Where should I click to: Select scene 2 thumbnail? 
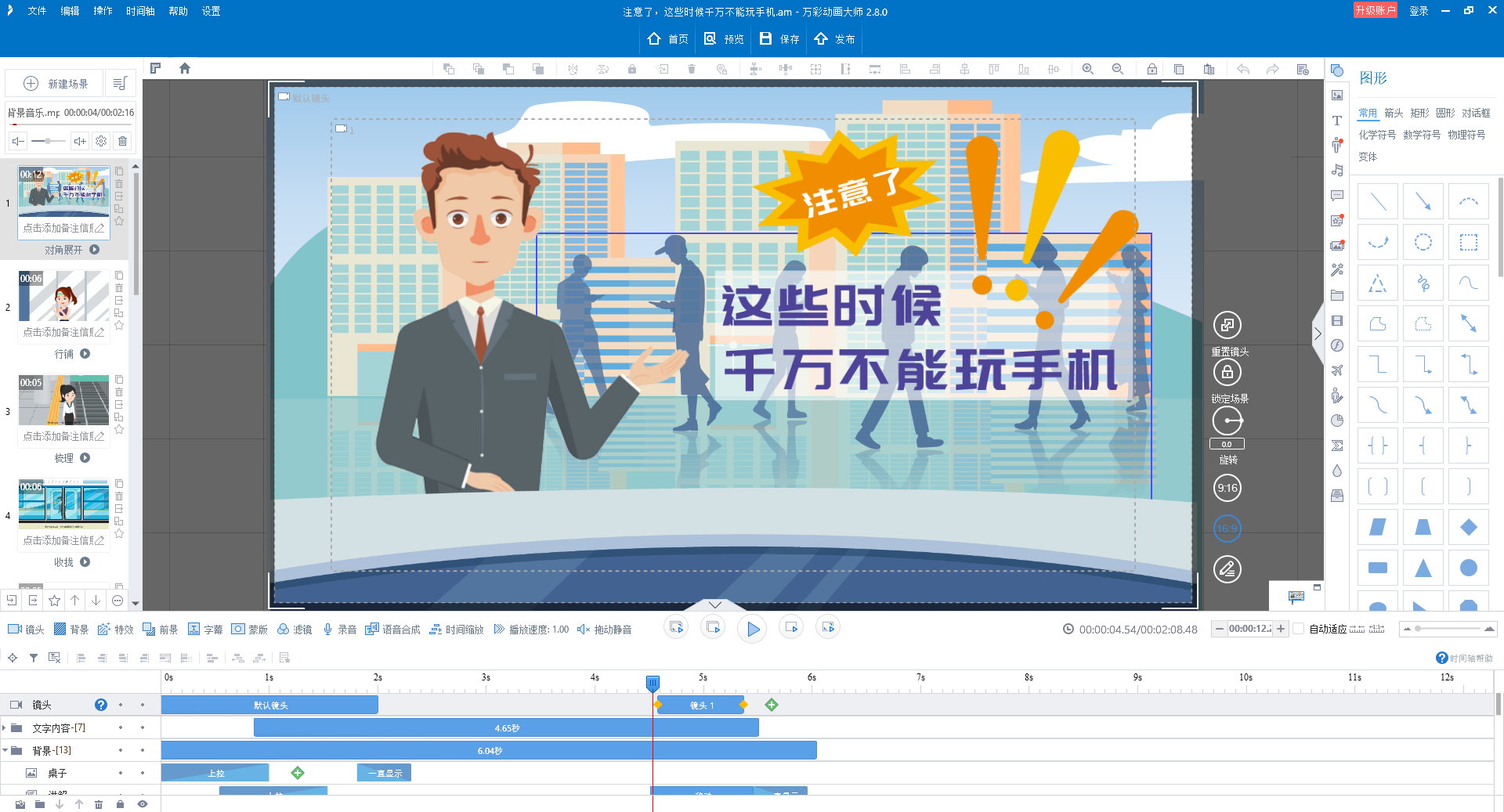click(64, 295)
